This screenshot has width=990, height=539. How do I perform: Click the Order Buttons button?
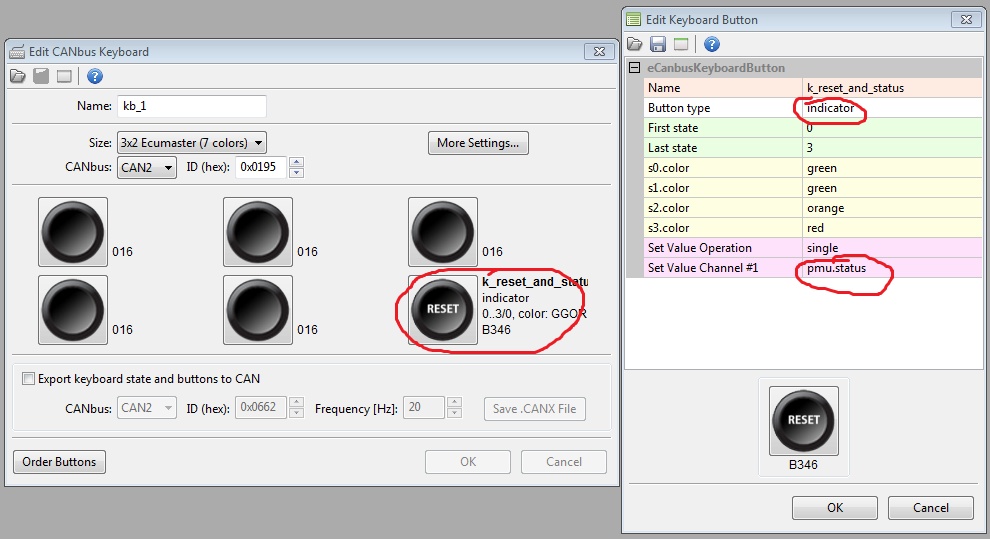coord(59,462)
